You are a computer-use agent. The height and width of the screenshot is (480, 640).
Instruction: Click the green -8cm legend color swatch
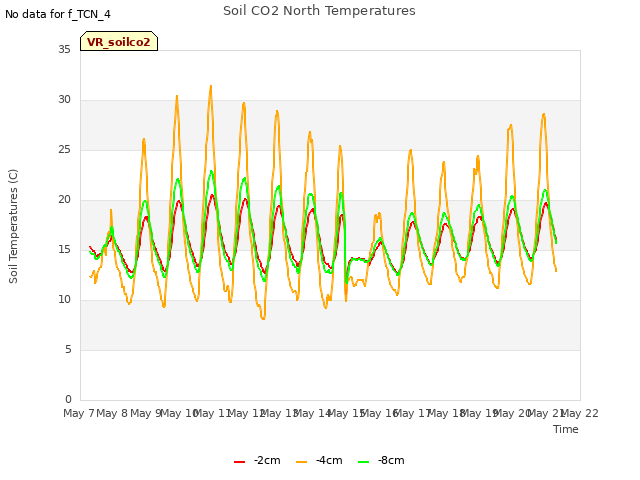coord(364,462)
